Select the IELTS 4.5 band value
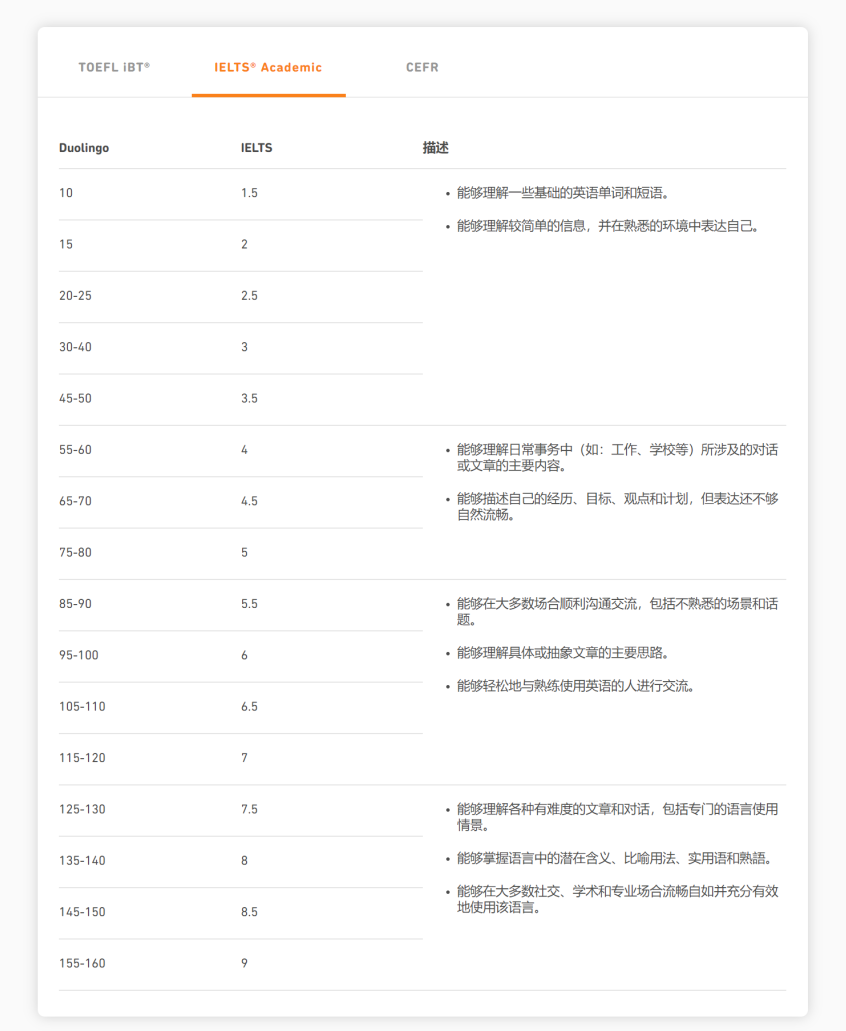 [x=249, y=501]
